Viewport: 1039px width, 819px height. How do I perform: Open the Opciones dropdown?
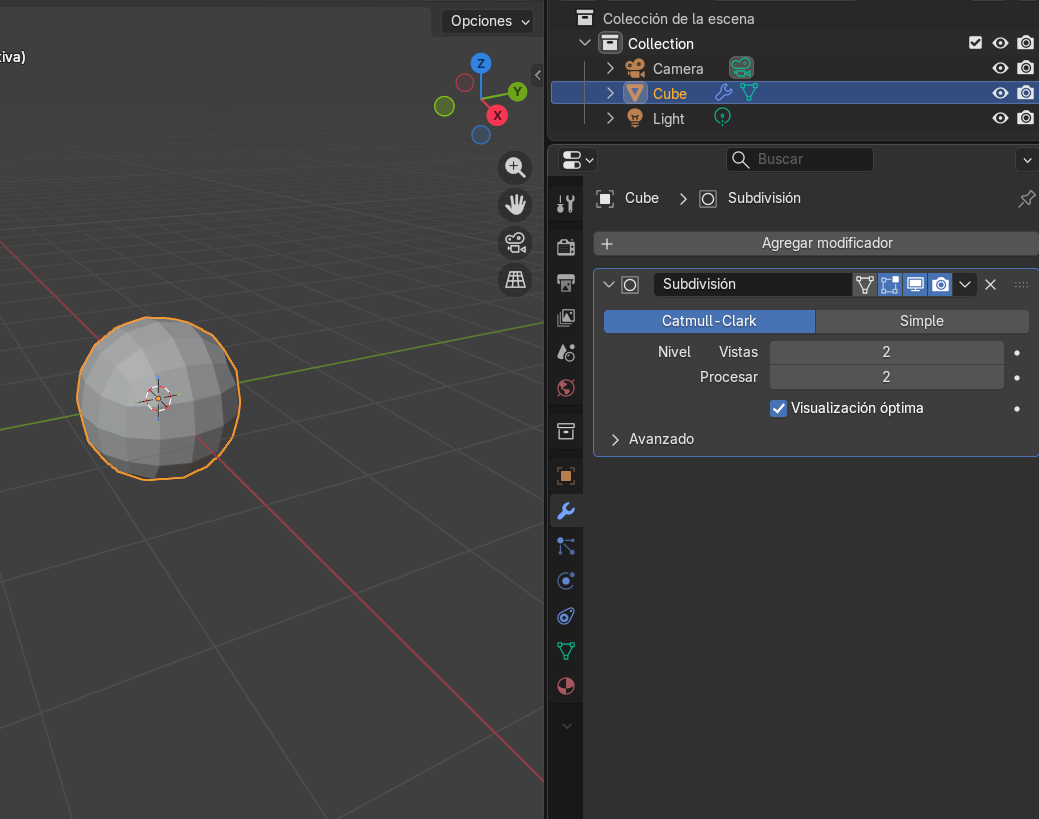click(489, 21)
